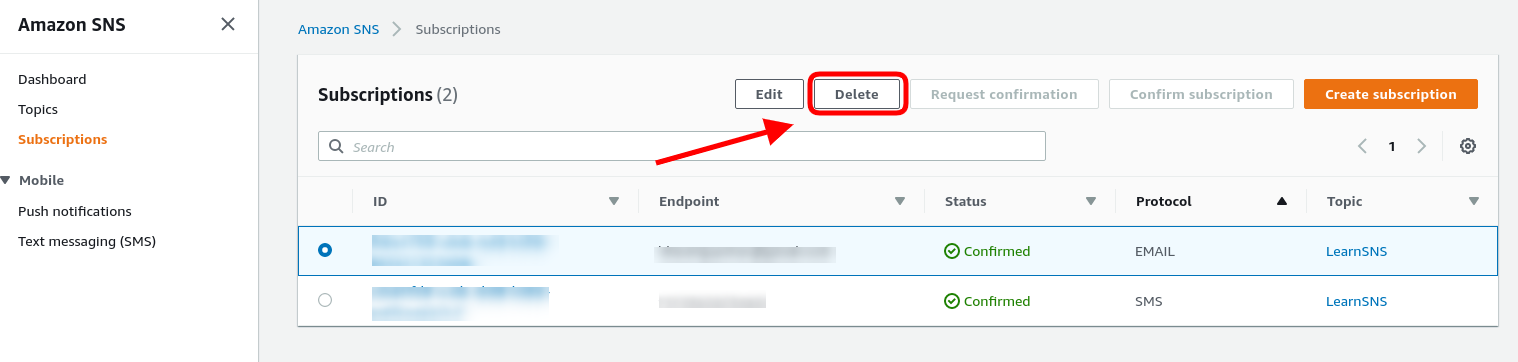
Task: Go to the next page with the arrow
Action: tap(1422, 146)
